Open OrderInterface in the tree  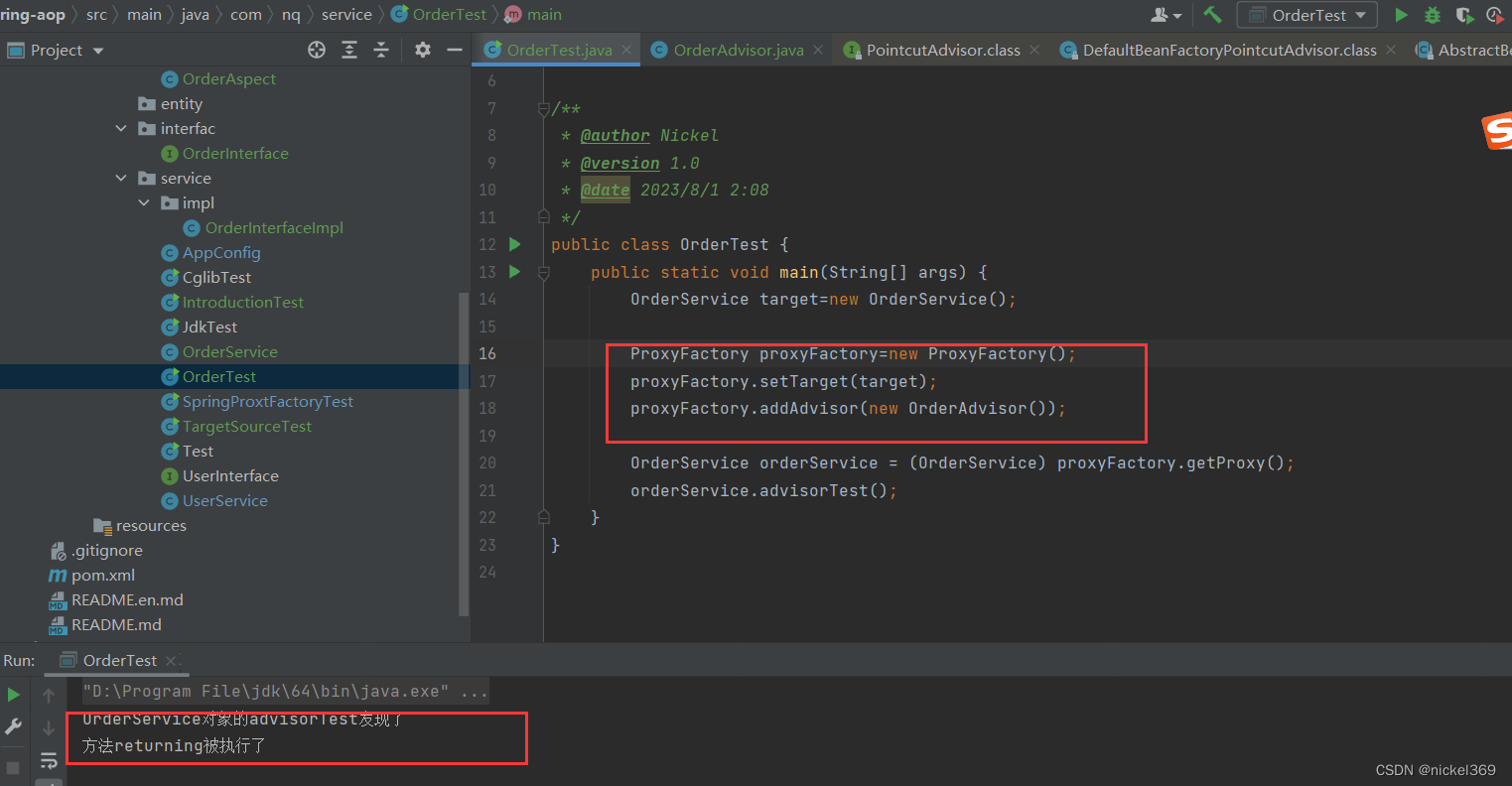click(235, 153)
